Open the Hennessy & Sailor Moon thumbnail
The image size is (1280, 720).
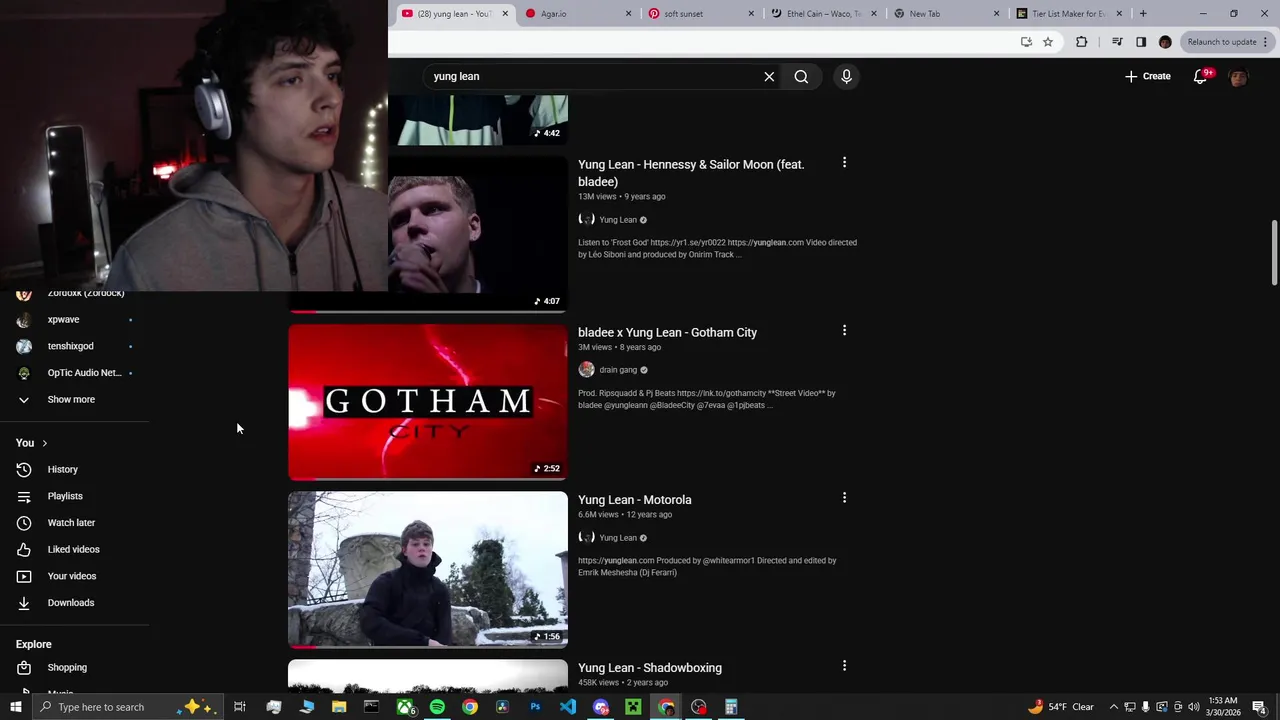(x=478, y=234)
